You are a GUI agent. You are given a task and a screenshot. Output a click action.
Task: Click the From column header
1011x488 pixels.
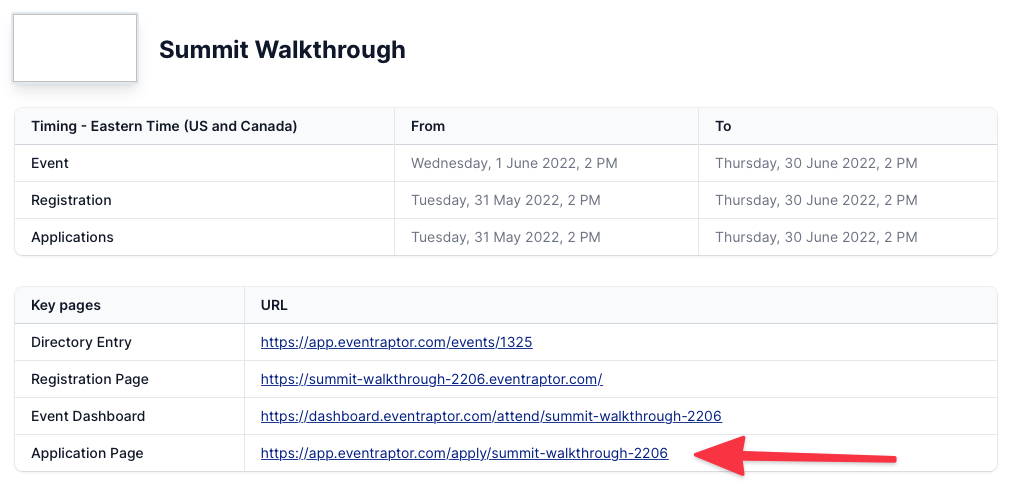click(428, 126)
